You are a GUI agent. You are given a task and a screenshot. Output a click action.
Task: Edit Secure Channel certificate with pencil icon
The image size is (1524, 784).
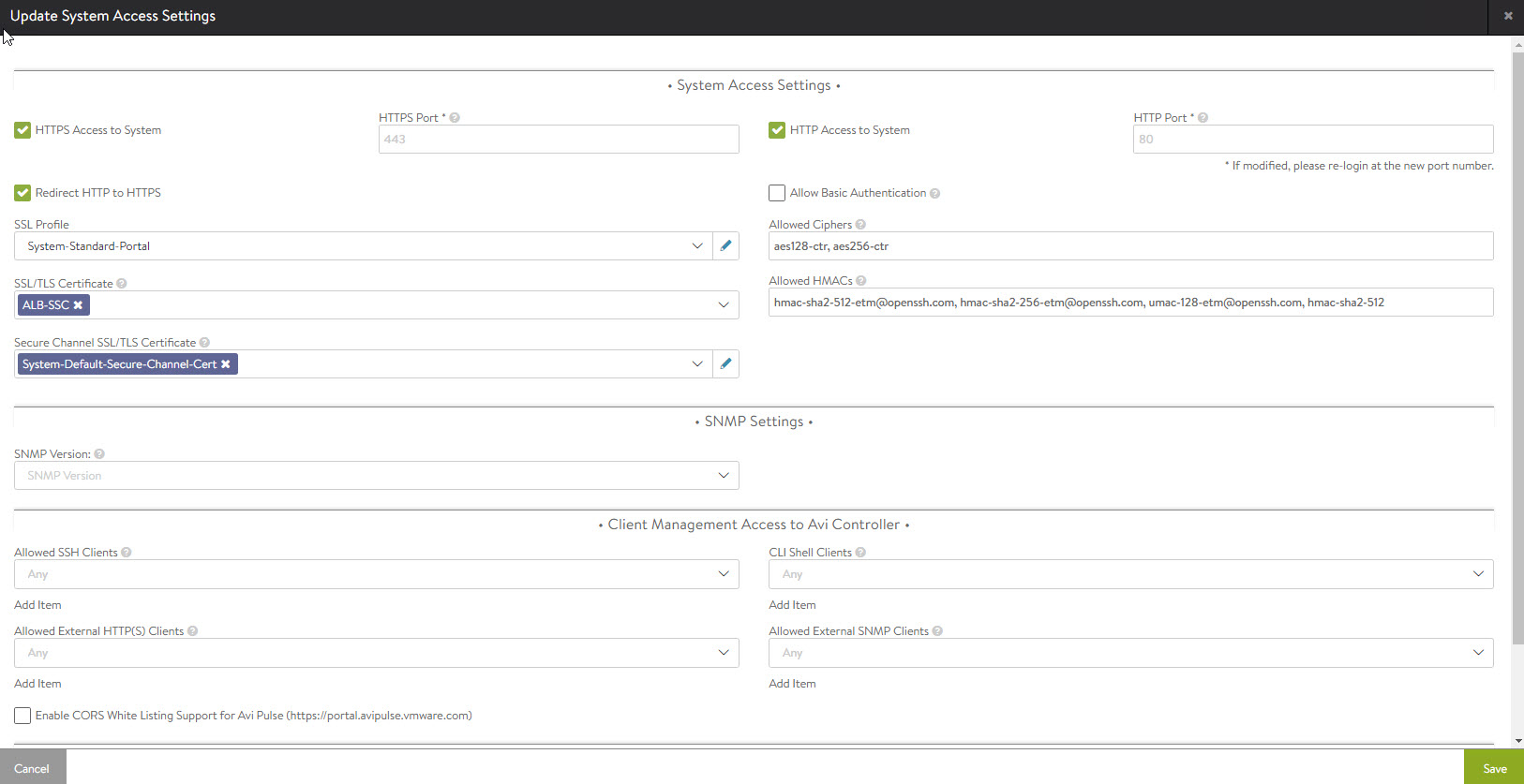[x=725, y=363]
